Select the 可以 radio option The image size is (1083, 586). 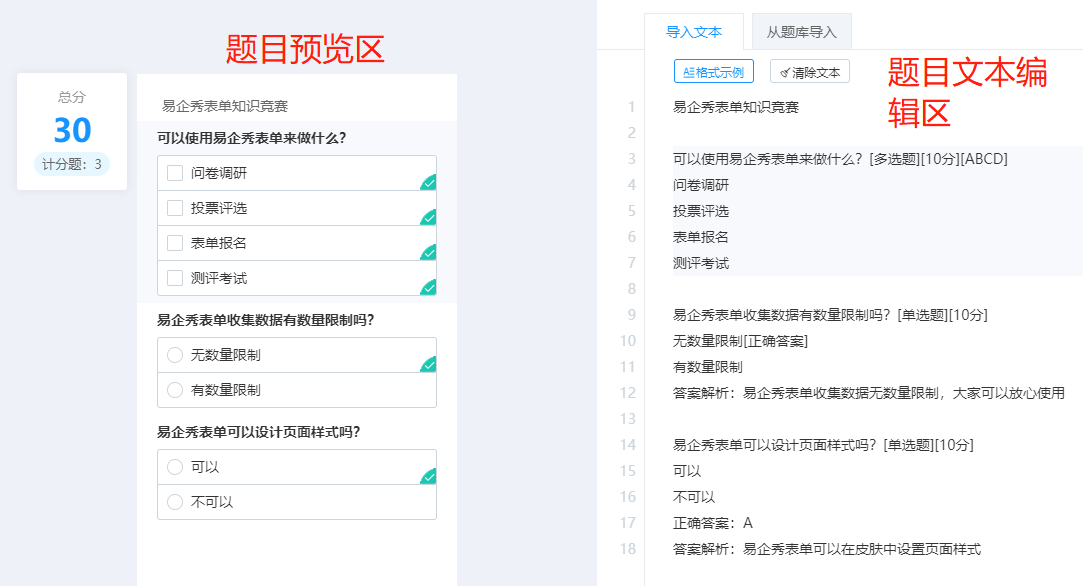pyautogui.click(x=175, y=467)
